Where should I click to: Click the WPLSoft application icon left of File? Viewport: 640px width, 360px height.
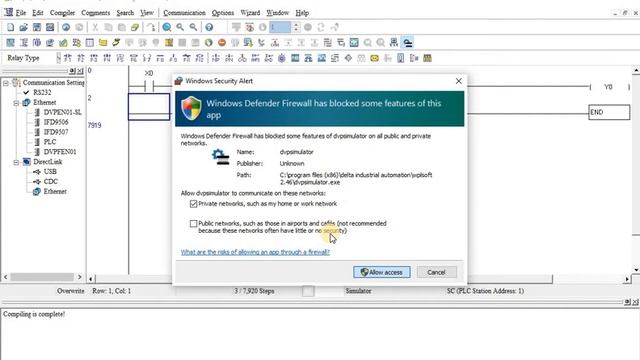coord(8,13)
